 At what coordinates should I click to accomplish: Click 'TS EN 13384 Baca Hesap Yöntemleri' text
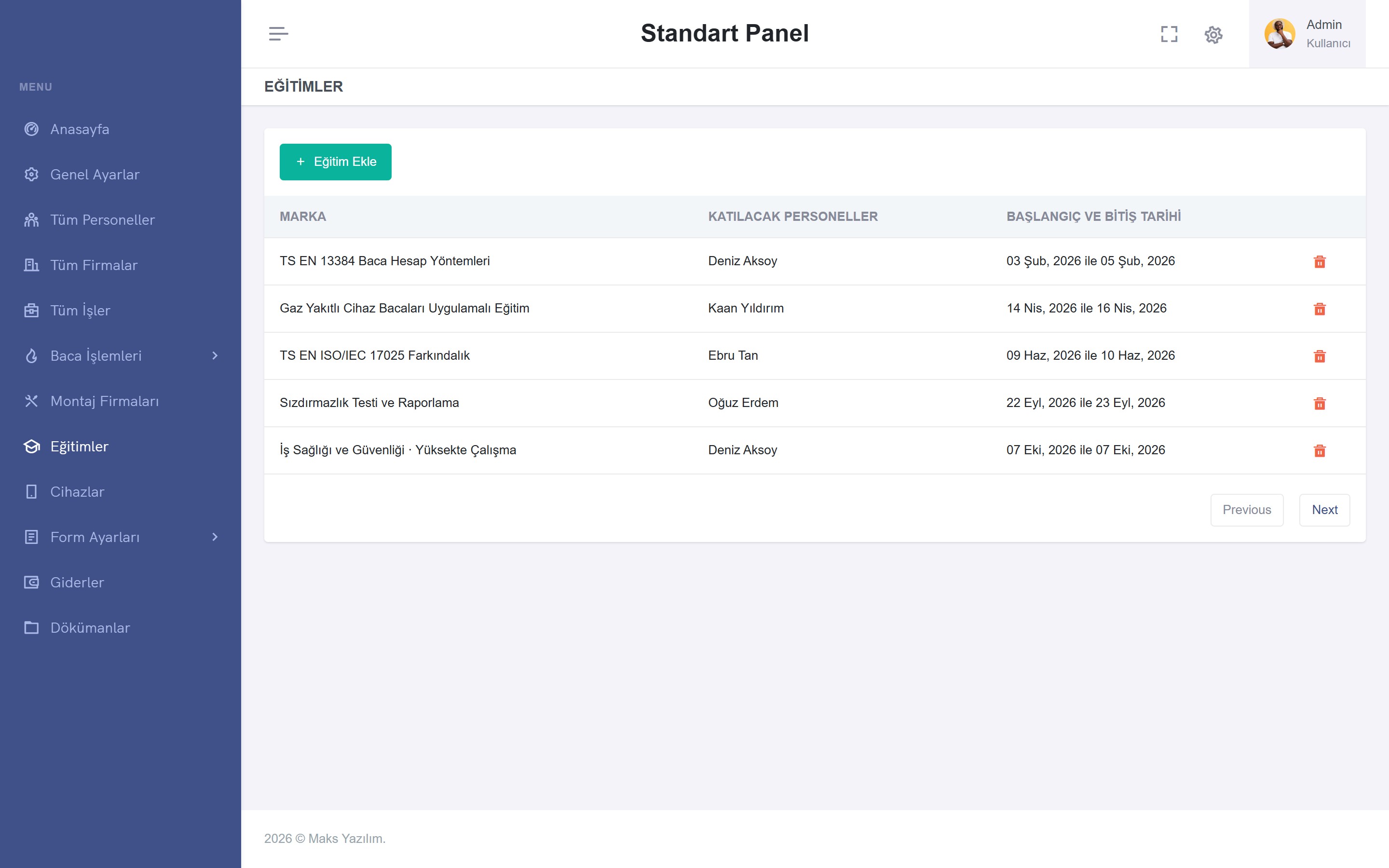[x=384, y=260]
